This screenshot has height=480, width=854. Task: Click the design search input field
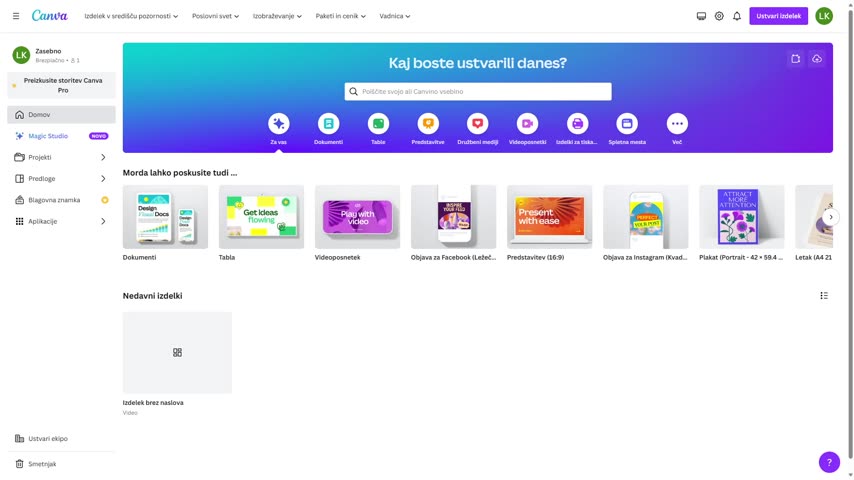[480, 91]
